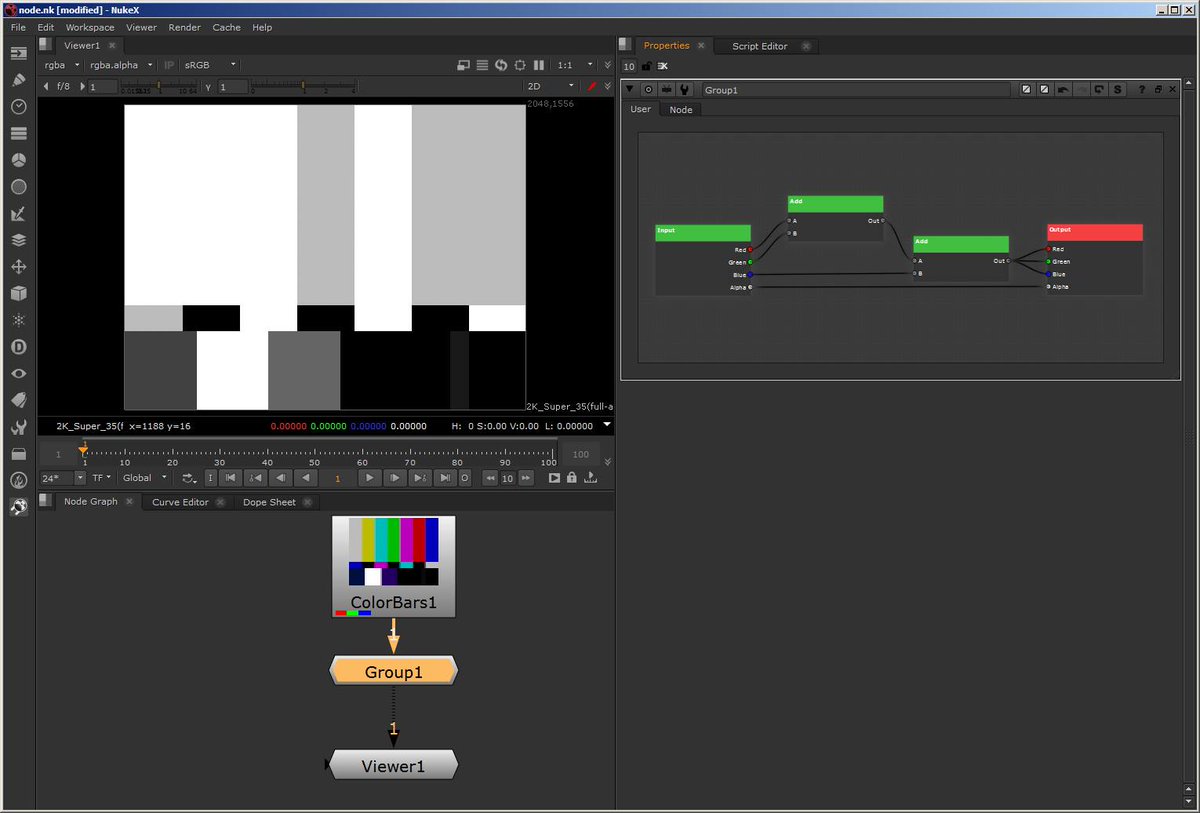Toggle the IP input process button
The height and width of the screenshot is (813, 1200).
169,65
